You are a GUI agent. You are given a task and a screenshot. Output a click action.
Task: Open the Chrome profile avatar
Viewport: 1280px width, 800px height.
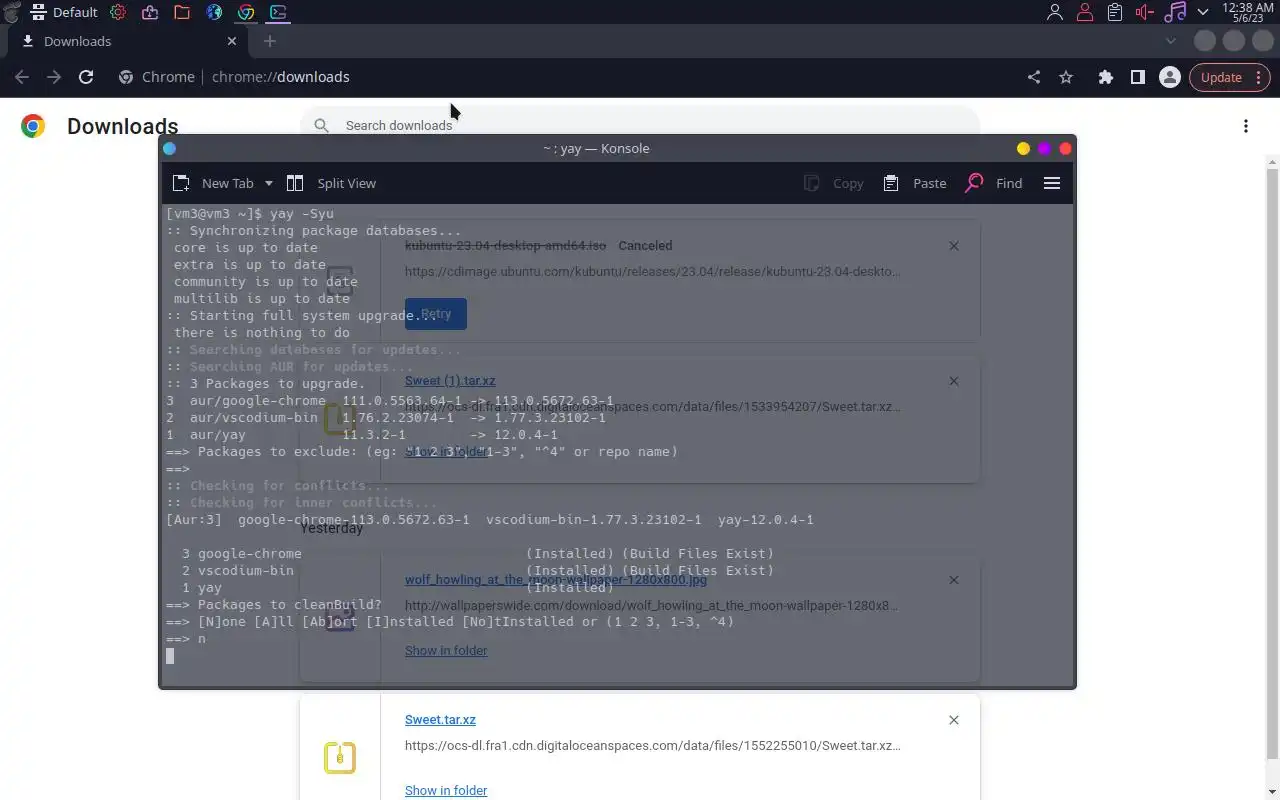click(x=1169, y=77)
